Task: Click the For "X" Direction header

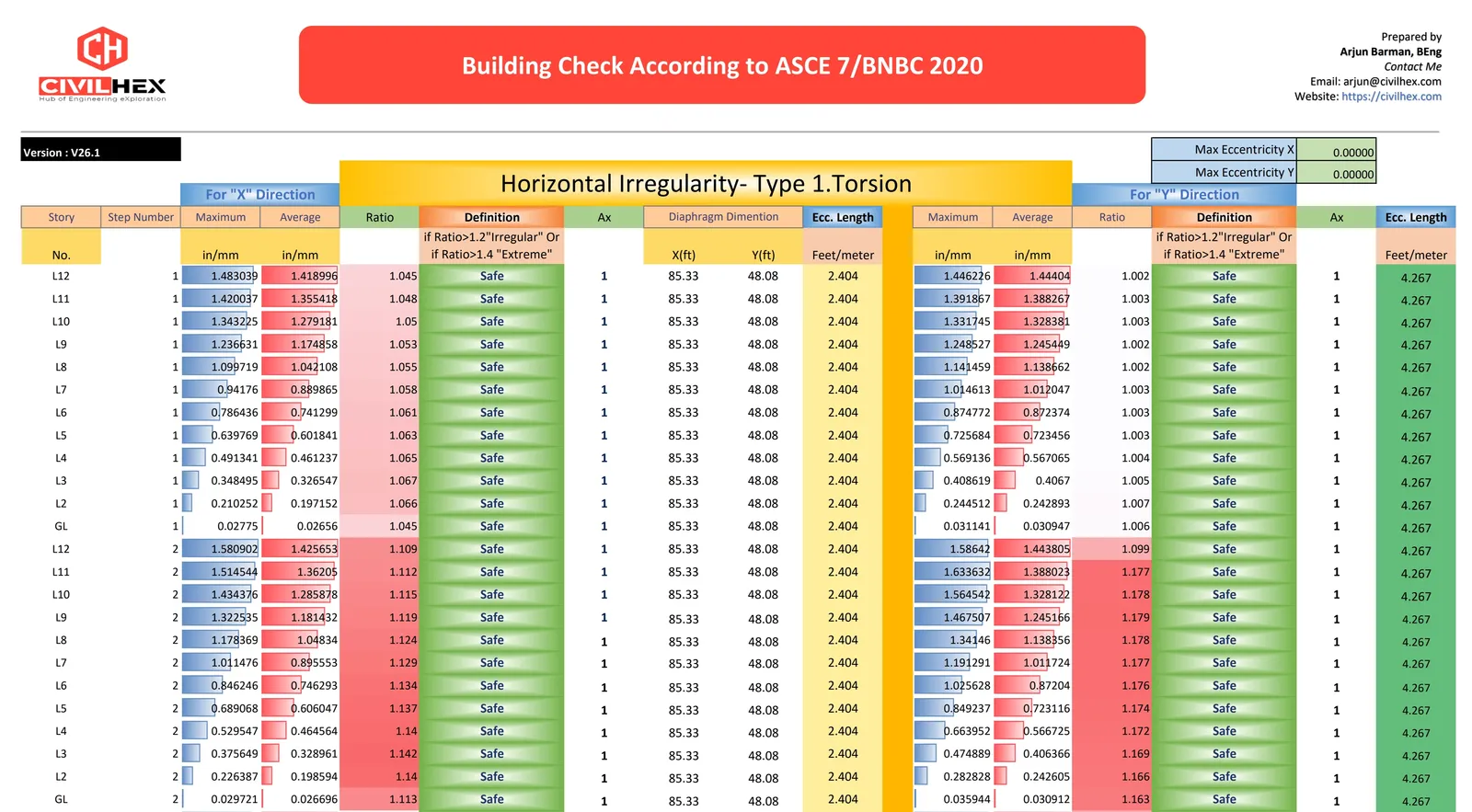Action: 259,195
